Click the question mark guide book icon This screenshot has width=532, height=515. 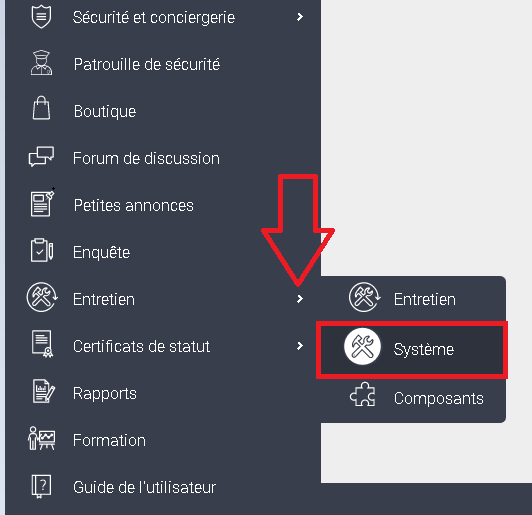[x=41, y=487]
